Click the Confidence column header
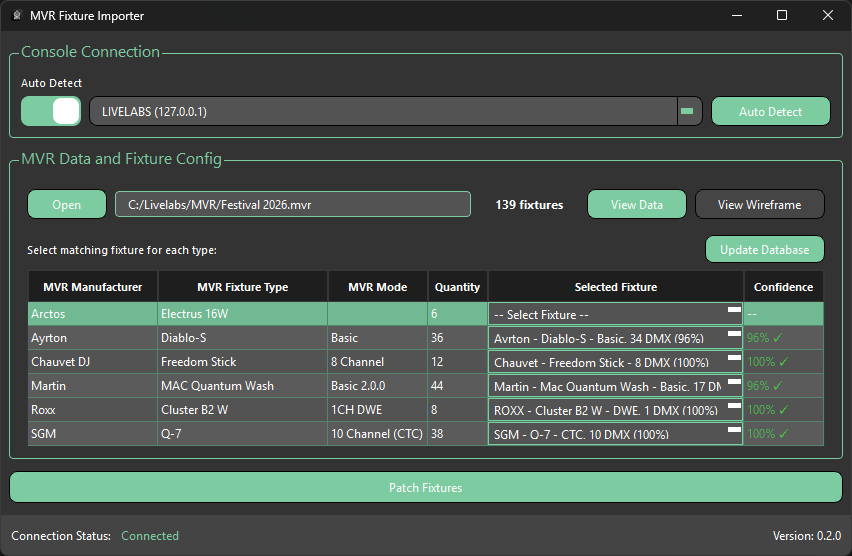 pos(784,286)
